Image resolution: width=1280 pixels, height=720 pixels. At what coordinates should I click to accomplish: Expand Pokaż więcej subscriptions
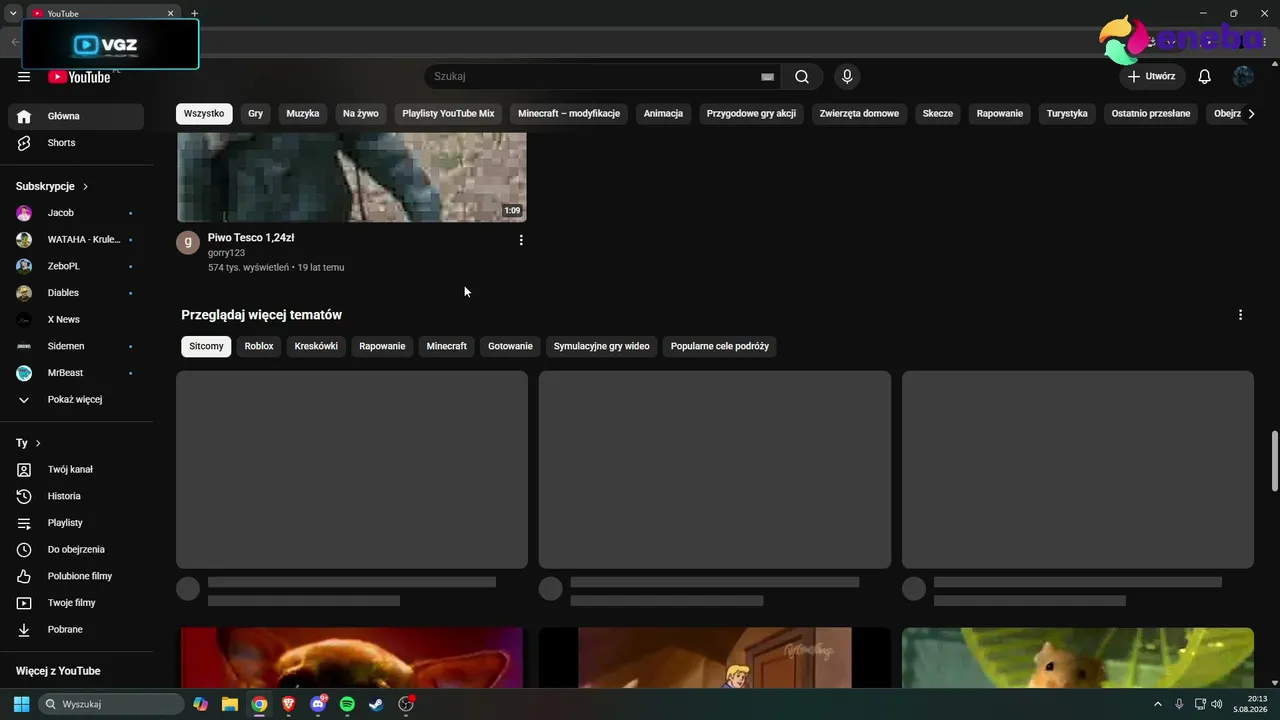(x=76, y=400)
